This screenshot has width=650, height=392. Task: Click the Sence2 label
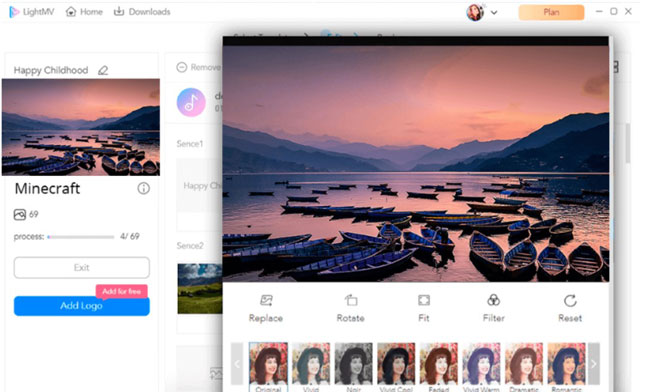[190, 246]
